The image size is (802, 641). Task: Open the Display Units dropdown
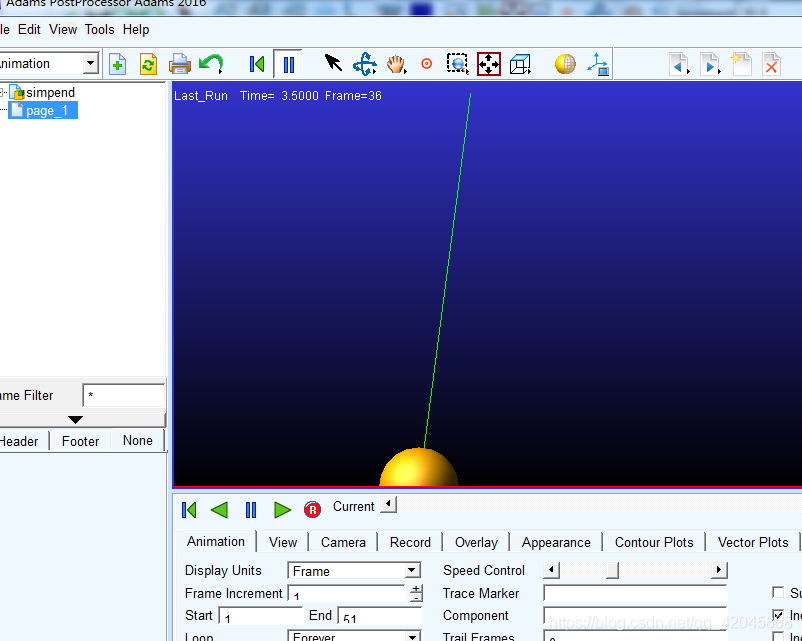coord(354,571)
